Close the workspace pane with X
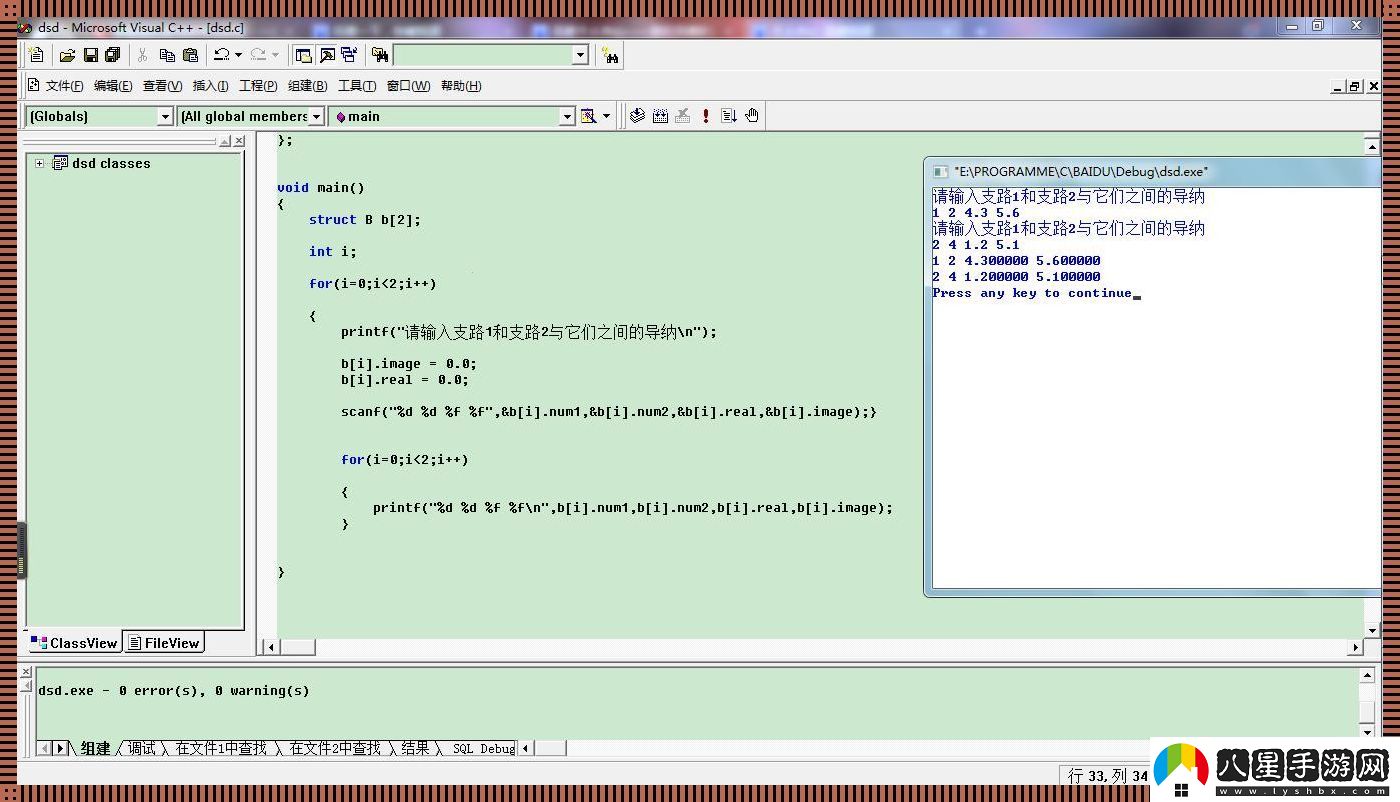The height and width of the screenshot is (802, 1400). tap(239, 141)
